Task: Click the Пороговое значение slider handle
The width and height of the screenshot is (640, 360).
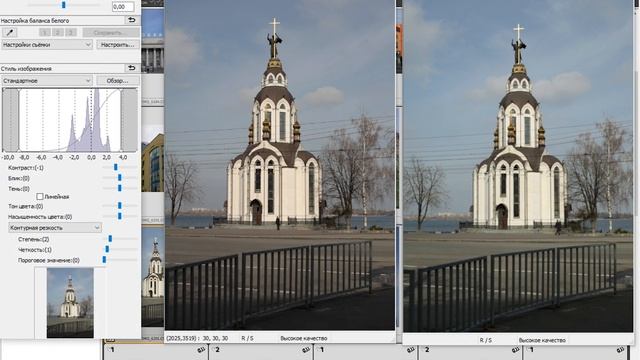Action: [104, 260]
